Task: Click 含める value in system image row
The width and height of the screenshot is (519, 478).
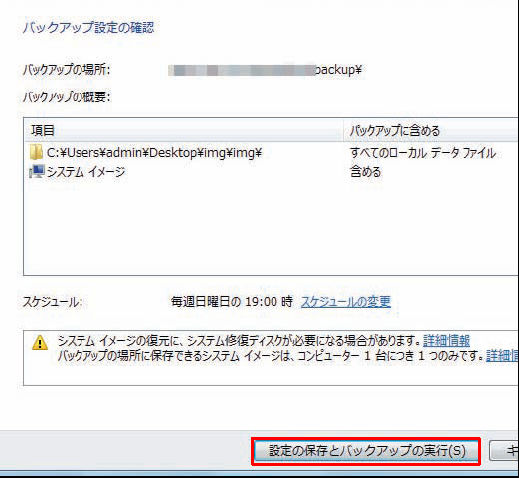Action: [x=365, y=172]
